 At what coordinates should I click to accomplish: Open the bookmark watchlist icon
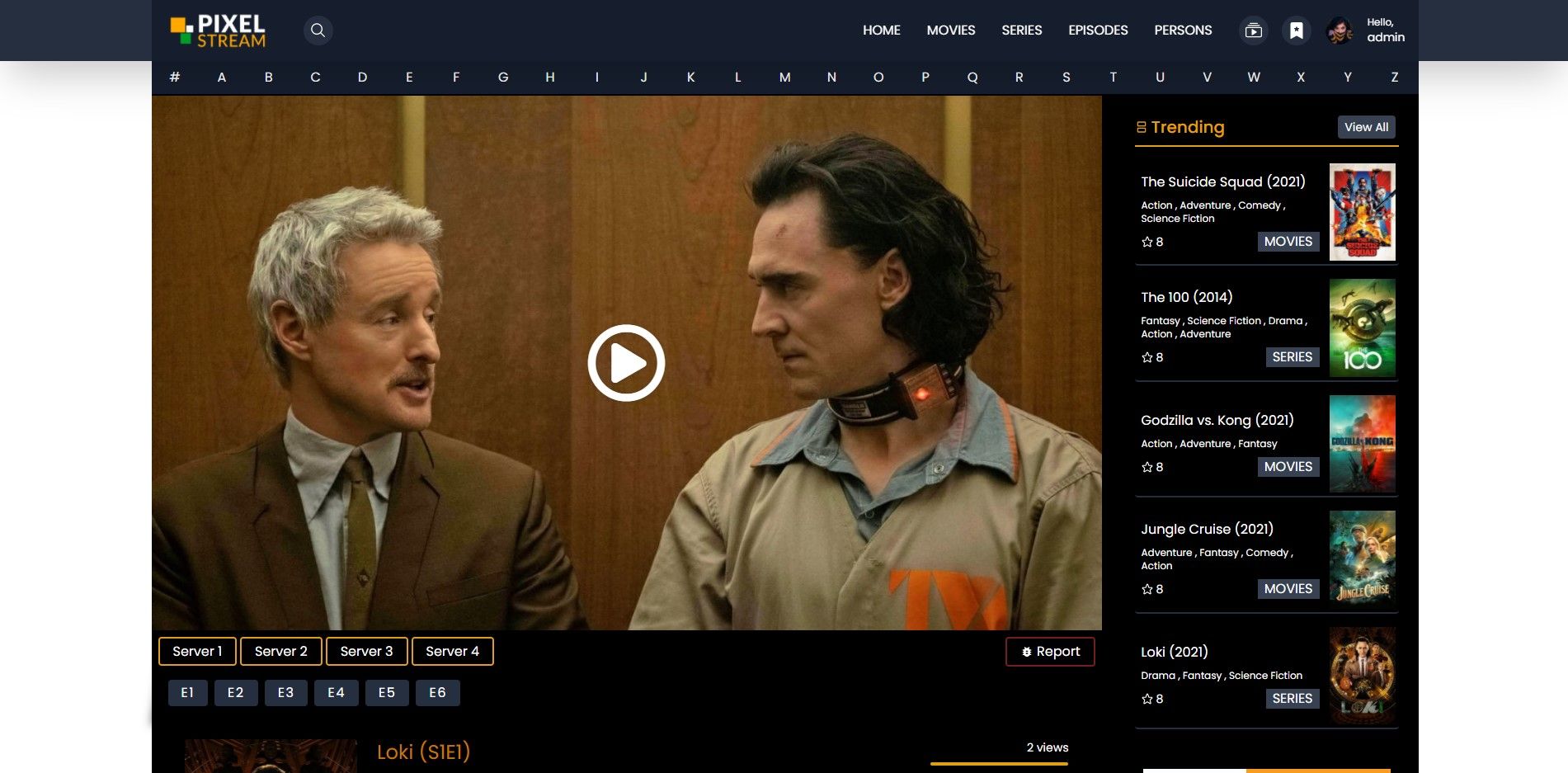[1297, 31]
